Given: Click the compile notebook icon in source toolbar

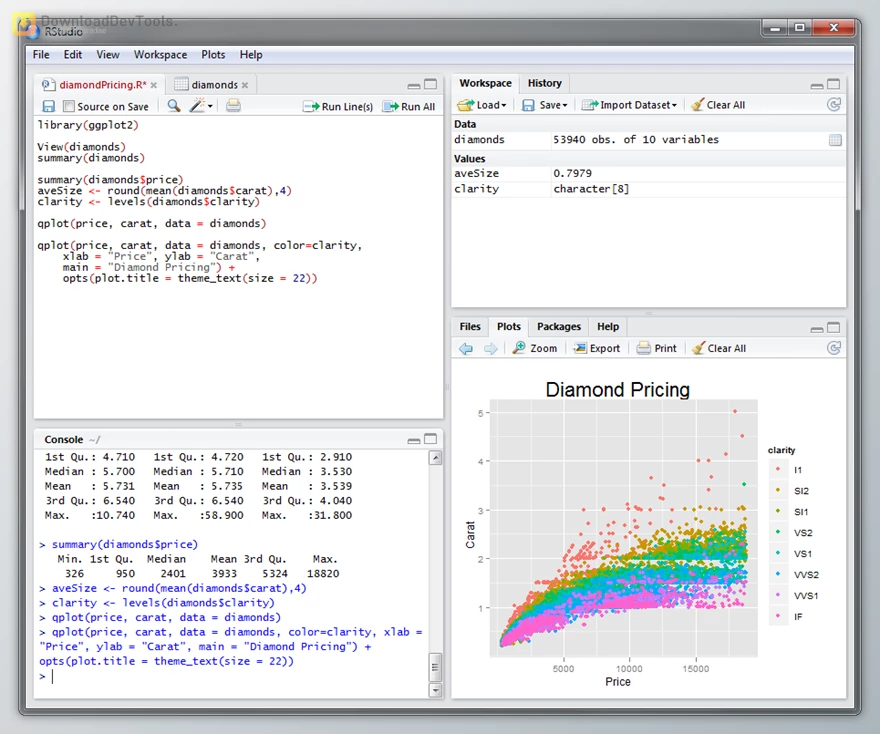Looking at the screenshot, I should (x=233, y=105).
